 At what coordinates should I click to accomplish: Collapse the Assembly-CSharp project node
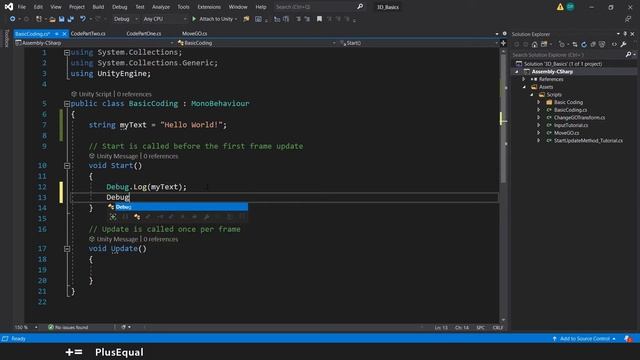click(x=517, y=72)
